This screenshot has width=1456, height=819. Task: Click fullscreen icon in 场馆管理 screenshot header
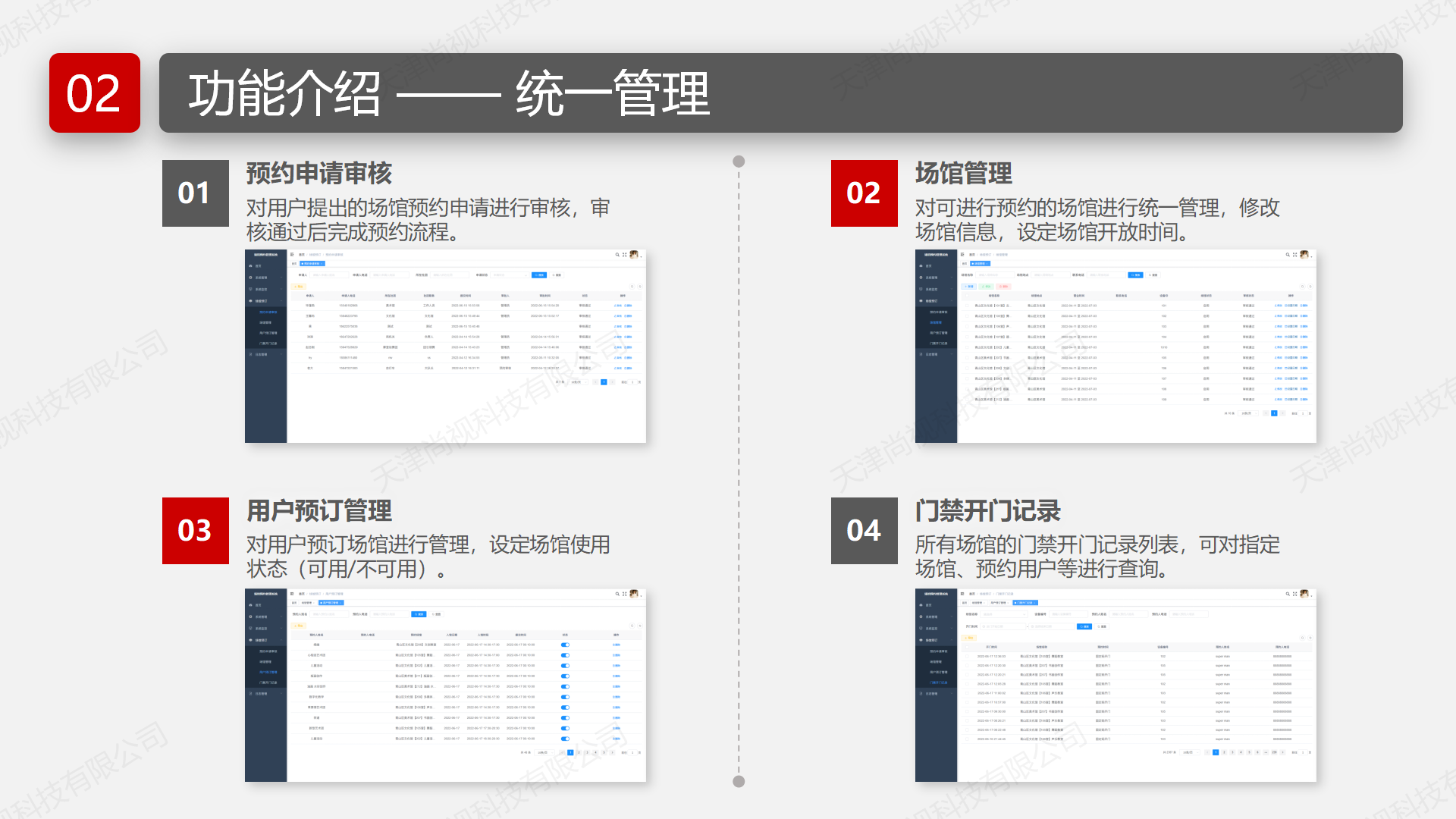click(x=1294, y=255)
